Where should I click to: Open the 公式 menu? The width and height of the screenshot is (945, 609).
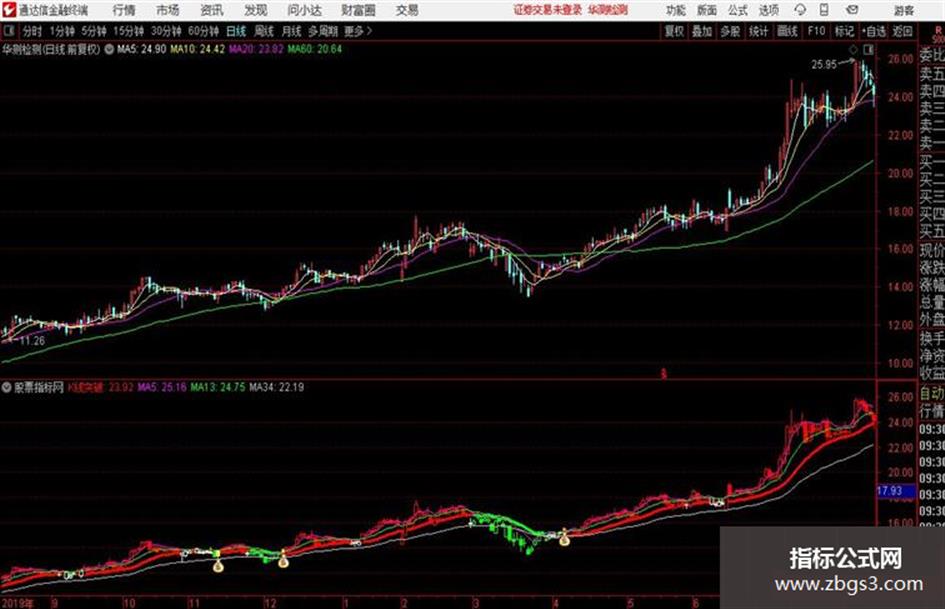click(x=738, y=10)
